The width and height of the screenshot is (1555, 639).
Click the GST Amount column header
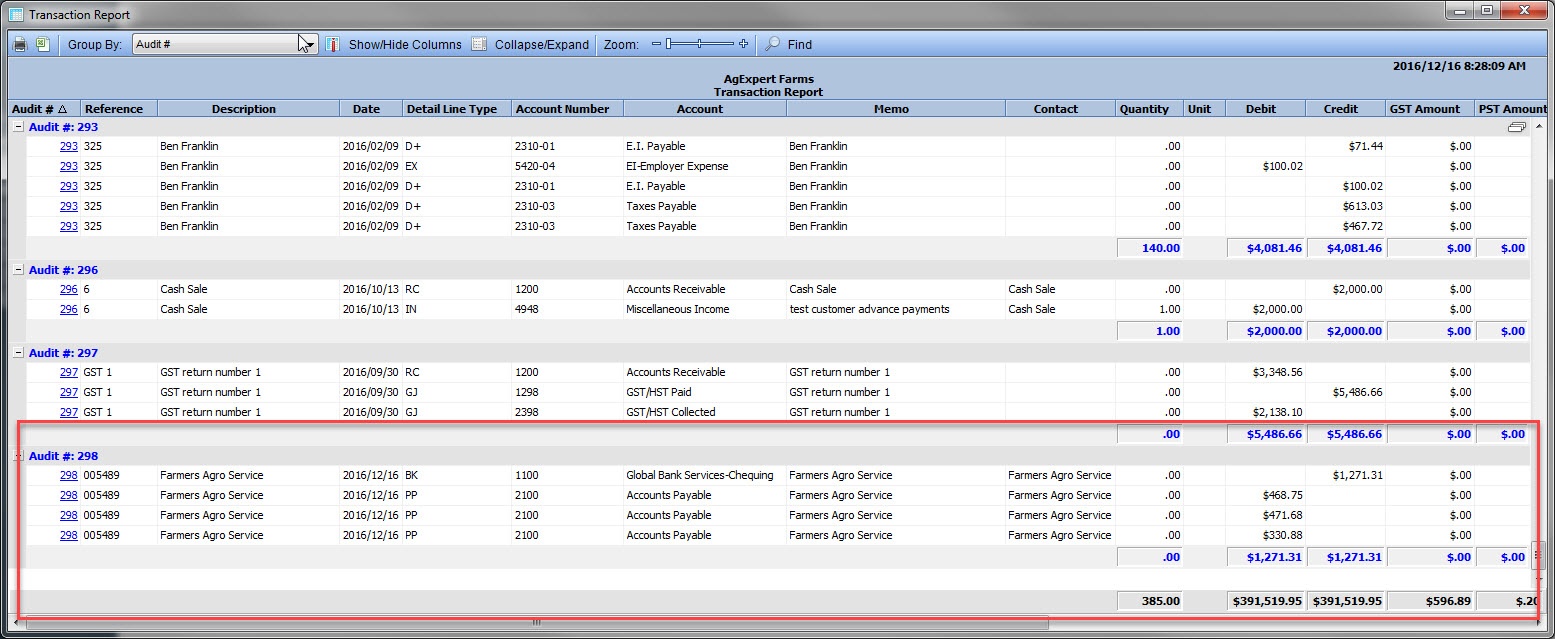1431,109
